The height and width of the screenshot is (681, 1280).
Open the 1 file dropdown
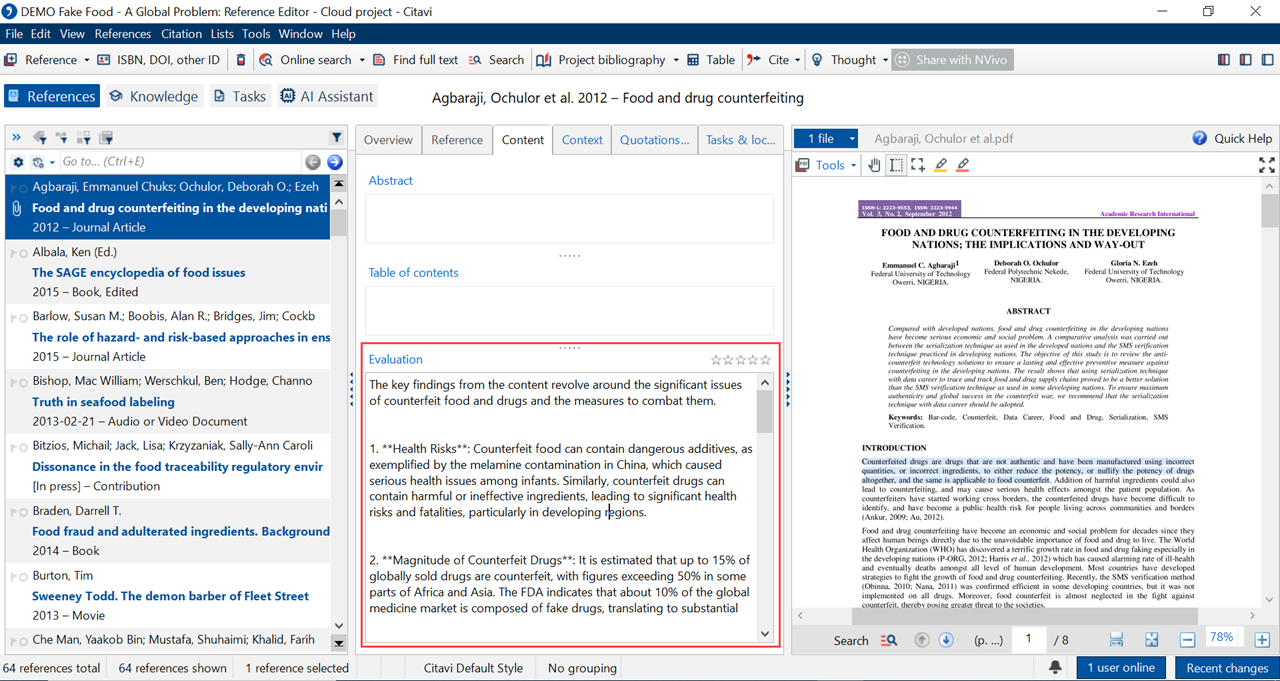pyautogui.click(x=852, y=139)
